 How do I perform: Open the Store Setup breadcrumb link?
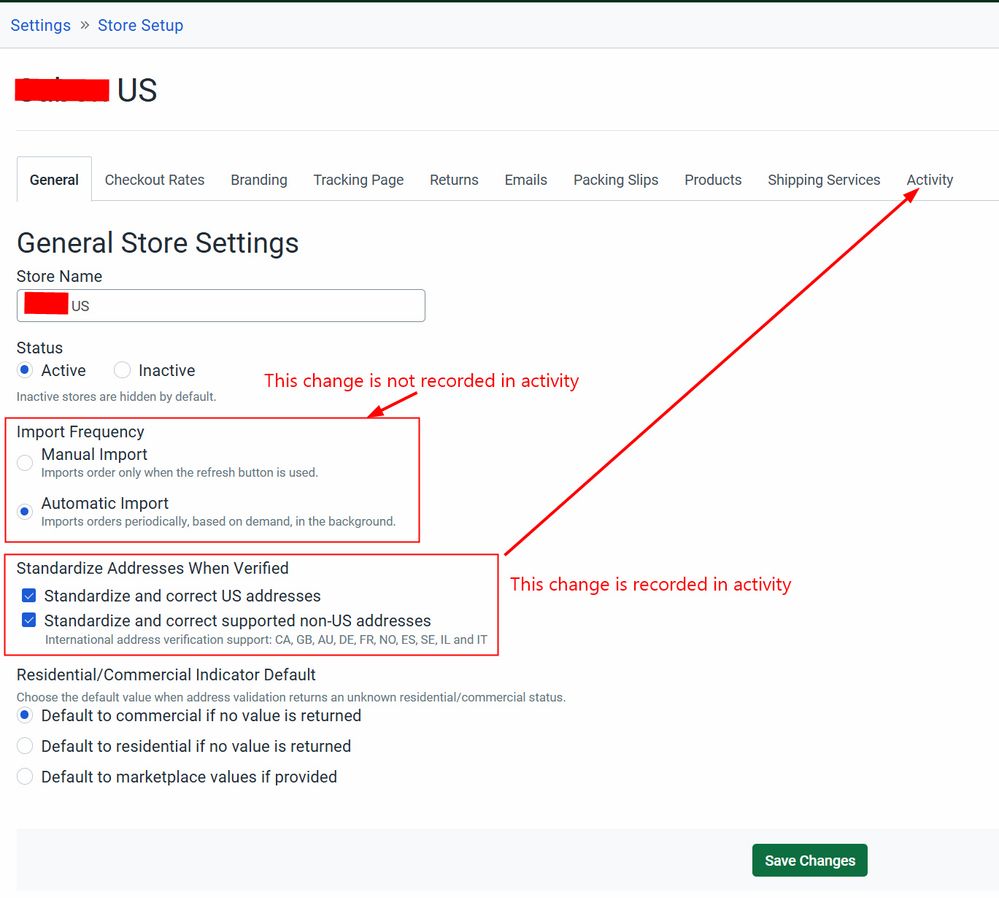click(140, 25)
